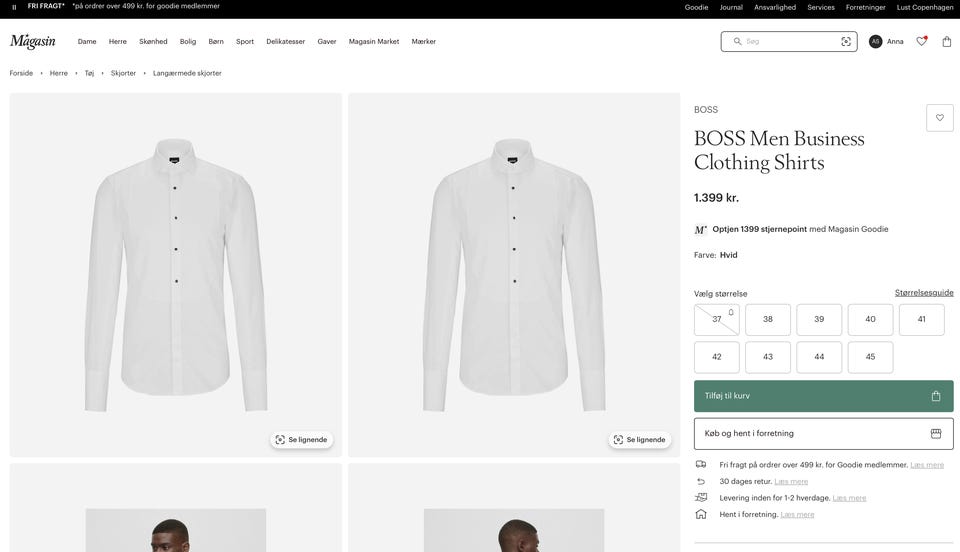Click the search input field
Image resolution: width=960 pixels, height=552 pixels.
790,41
